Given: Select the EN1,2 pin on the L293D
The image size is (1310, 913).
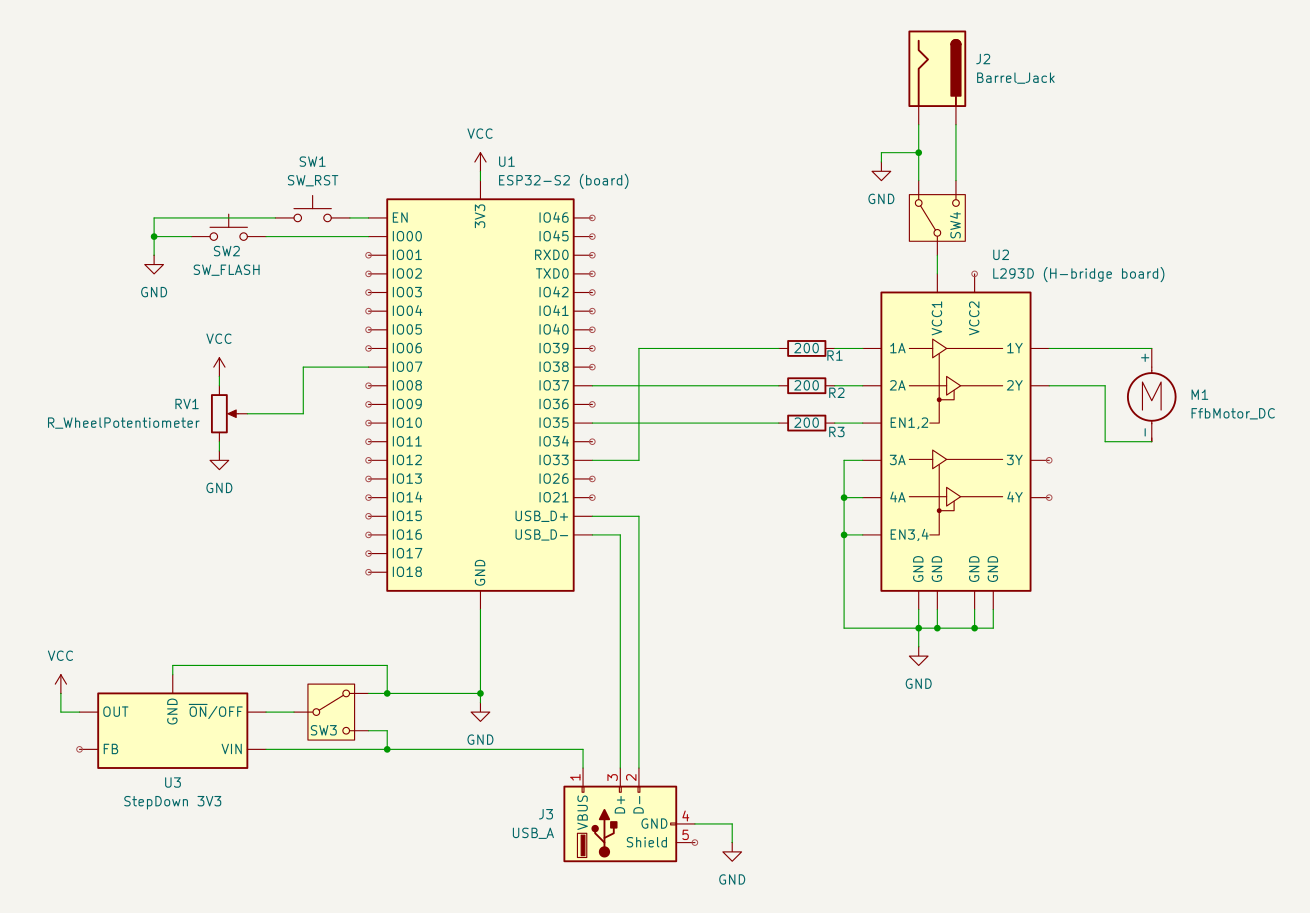Looking at the screenshot, I should 910,423.
